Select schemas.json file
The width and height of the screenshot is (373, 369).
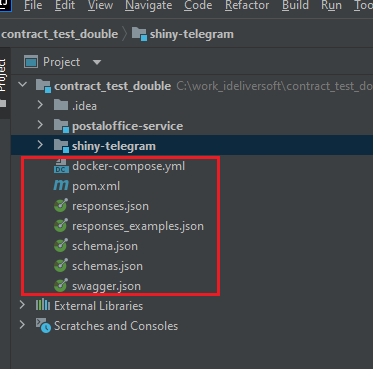point(107,266)
